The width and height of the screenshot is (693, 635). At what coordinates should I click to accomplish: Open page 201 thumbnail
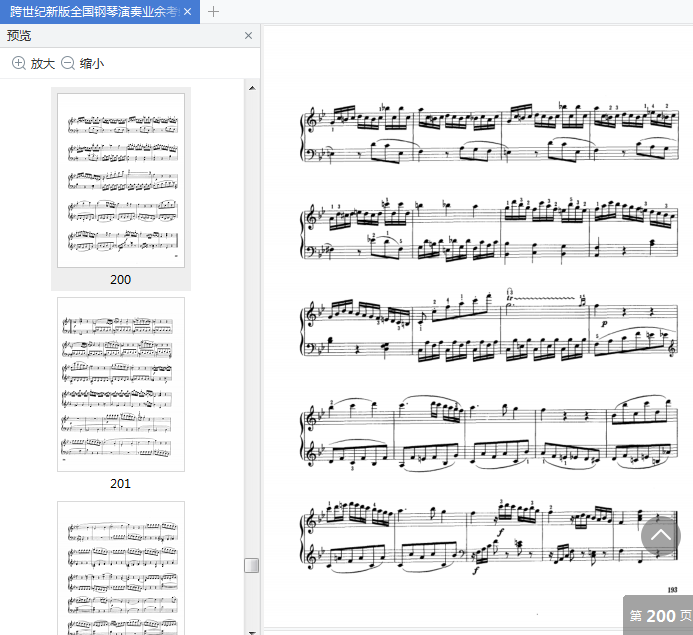point(121,384)
